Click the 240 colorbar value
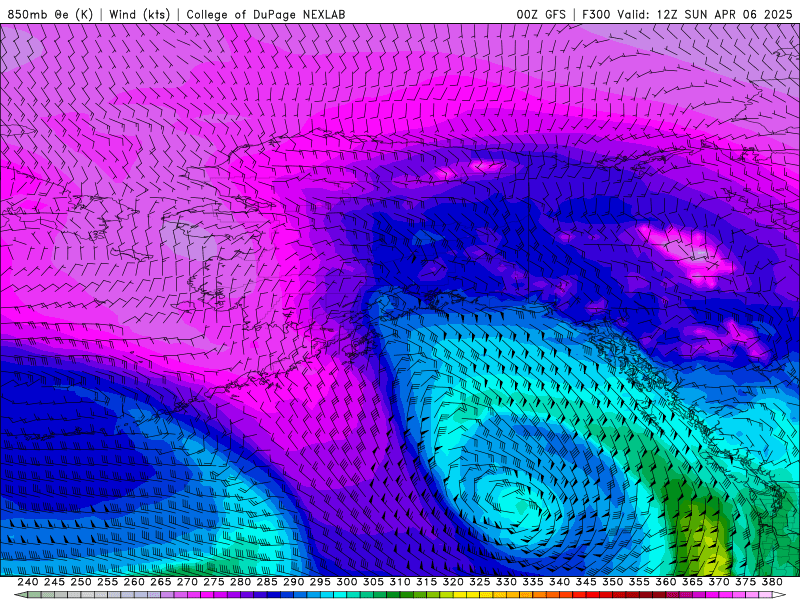800x600 pixels. coord(28,582)
